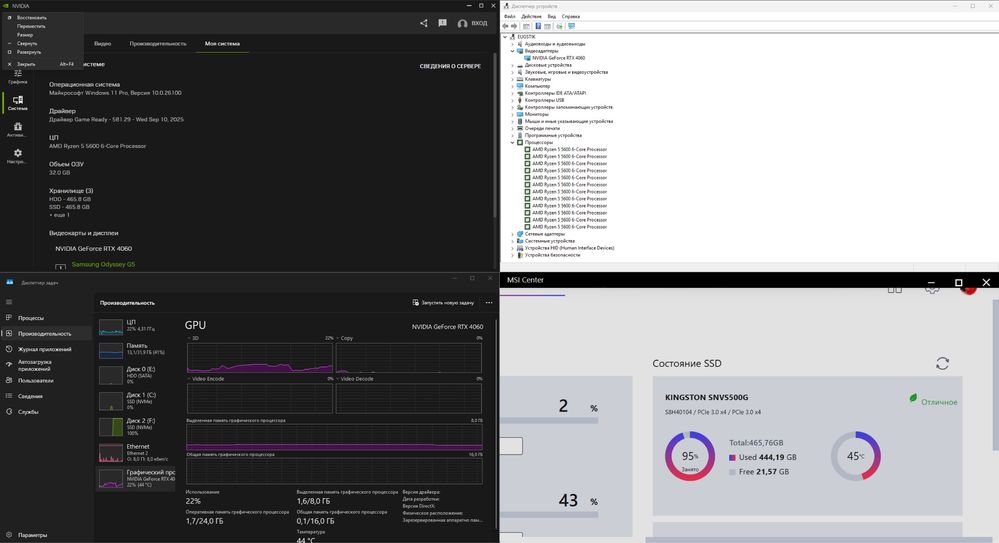Select NVIDIA GeForce RTX 4060 in Device Manager

point(558,58)
